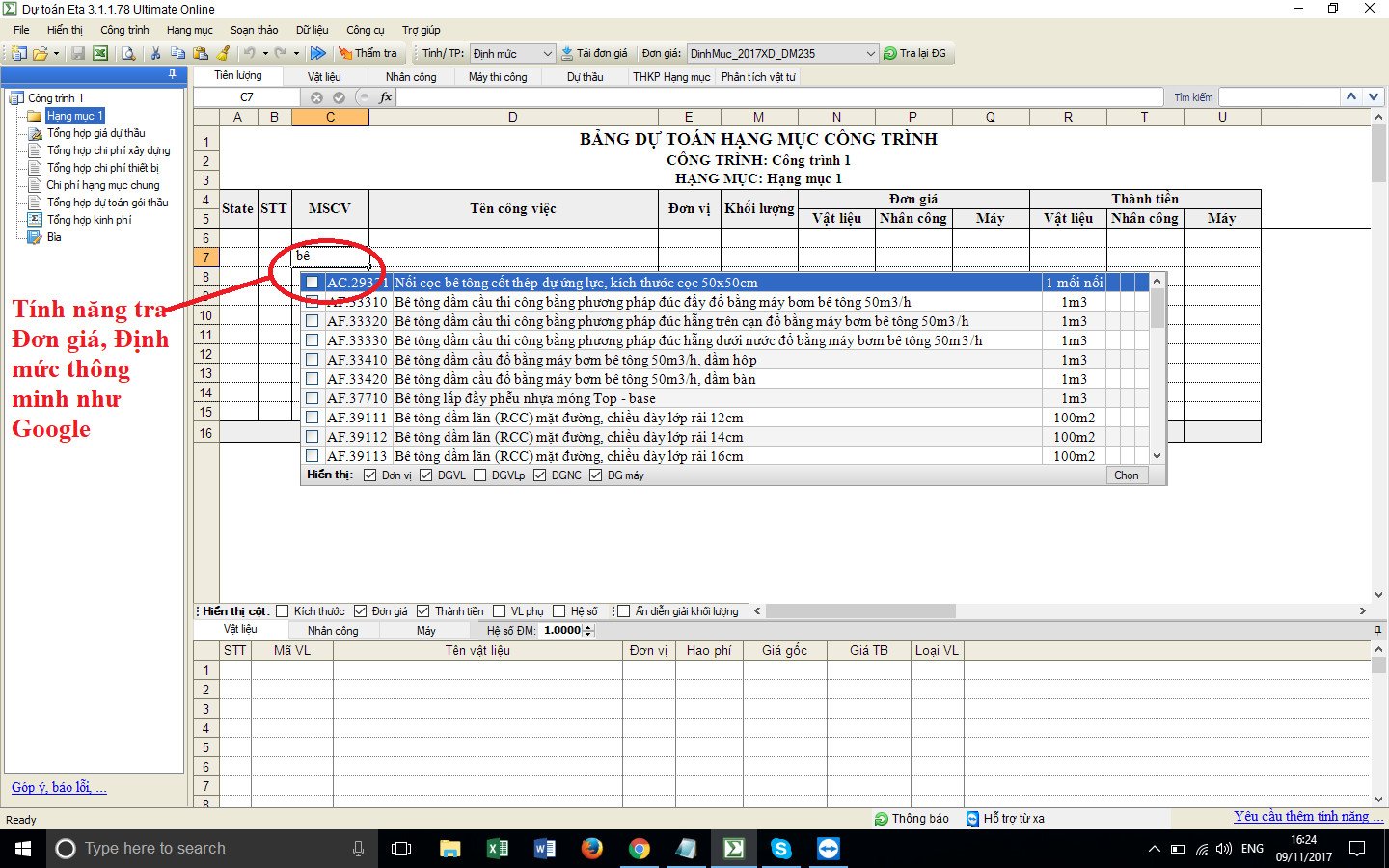Image resolution: width=1389 pixels, height=868 pixels.
Task: Click the broom clear-format icon
Action: pyautogui.click(x=224, y=54)
